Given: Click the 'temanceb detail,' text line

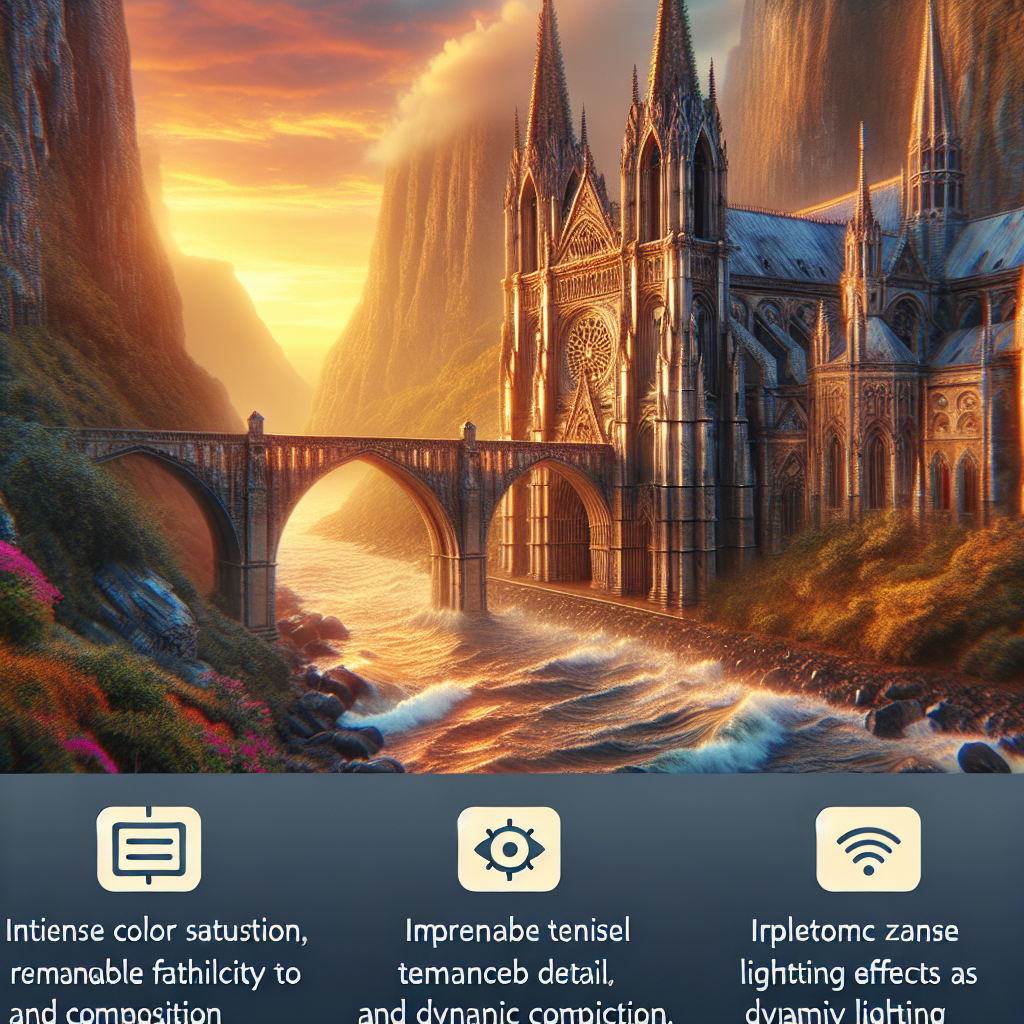Looking at the screenshot, I should point(505,973).
